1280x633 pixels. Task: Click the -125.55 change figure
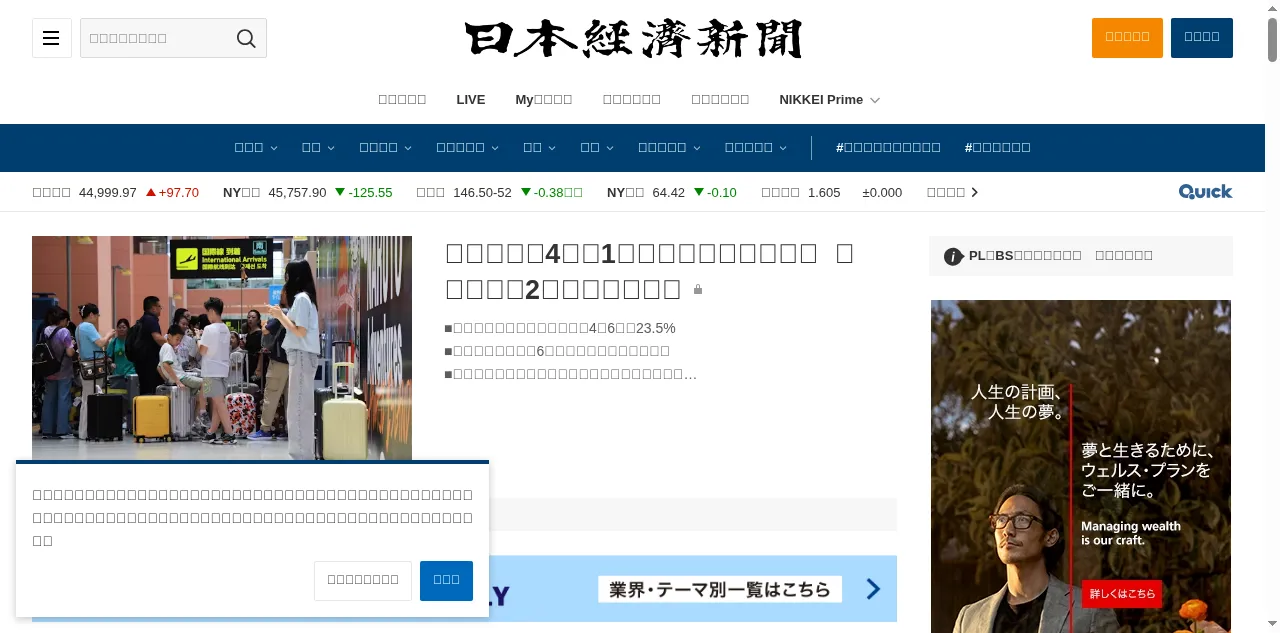pos(364,193)
